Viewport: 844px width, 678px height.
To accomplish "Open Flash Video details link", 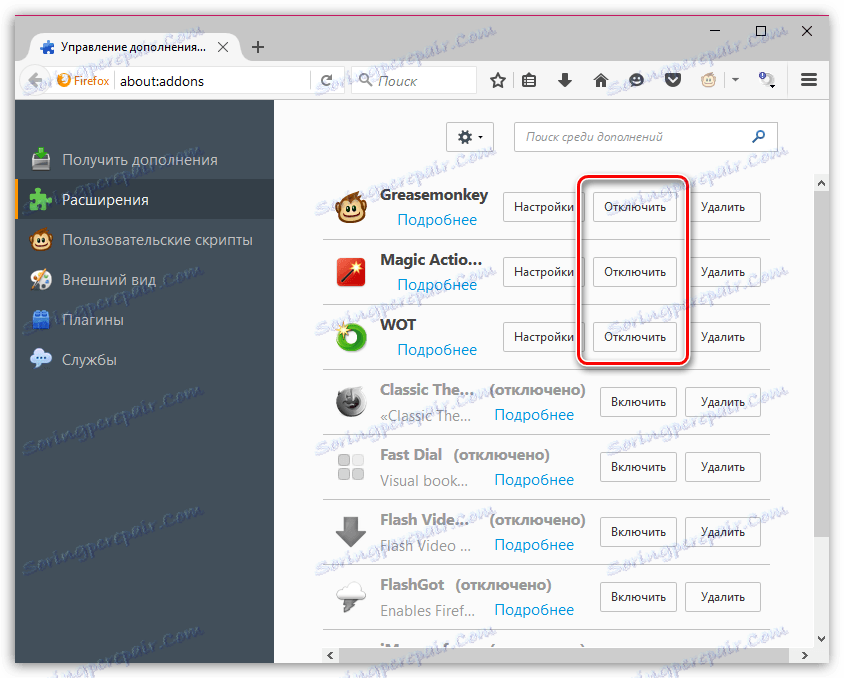I will pos(534,545).
